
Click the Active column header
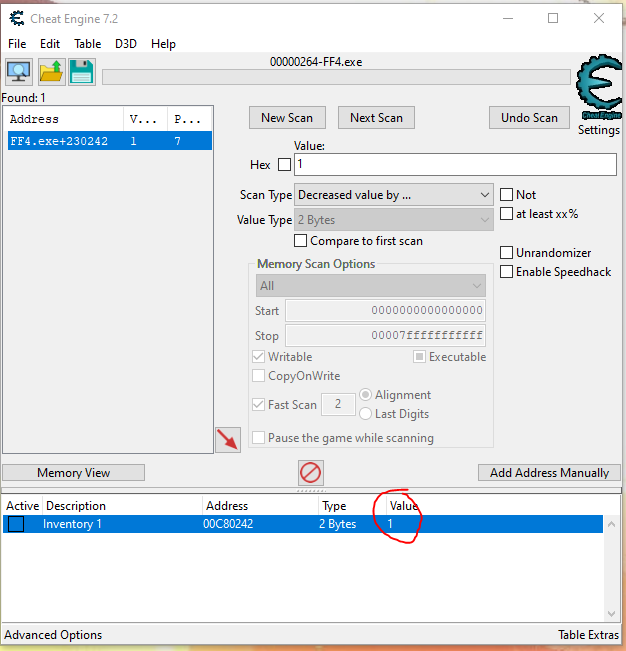point(22,506)
